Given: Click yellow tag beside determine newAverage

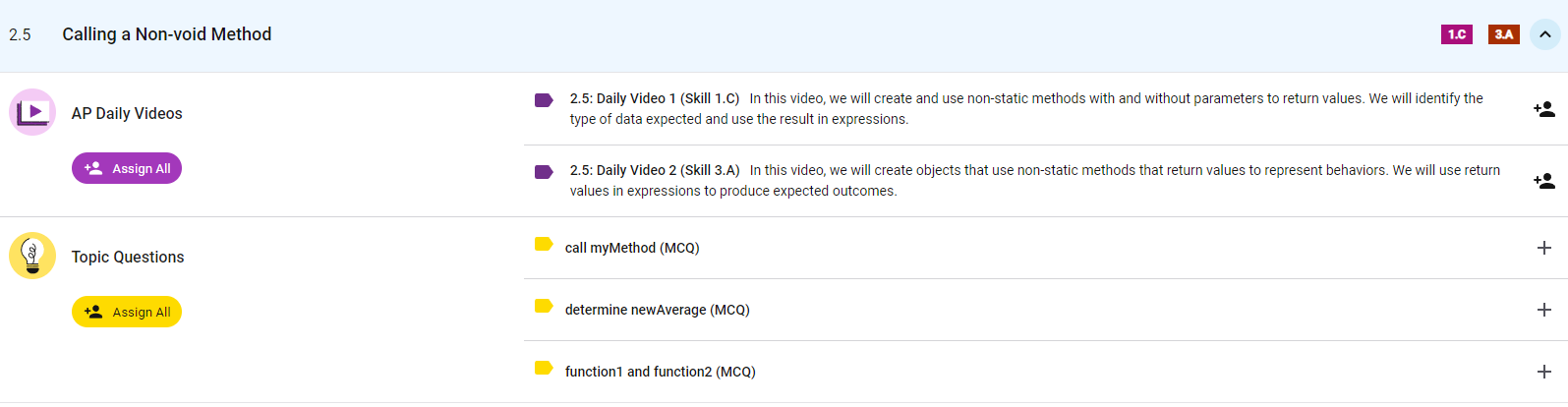Looking at the screenshot, I should (x=544, y=306).
